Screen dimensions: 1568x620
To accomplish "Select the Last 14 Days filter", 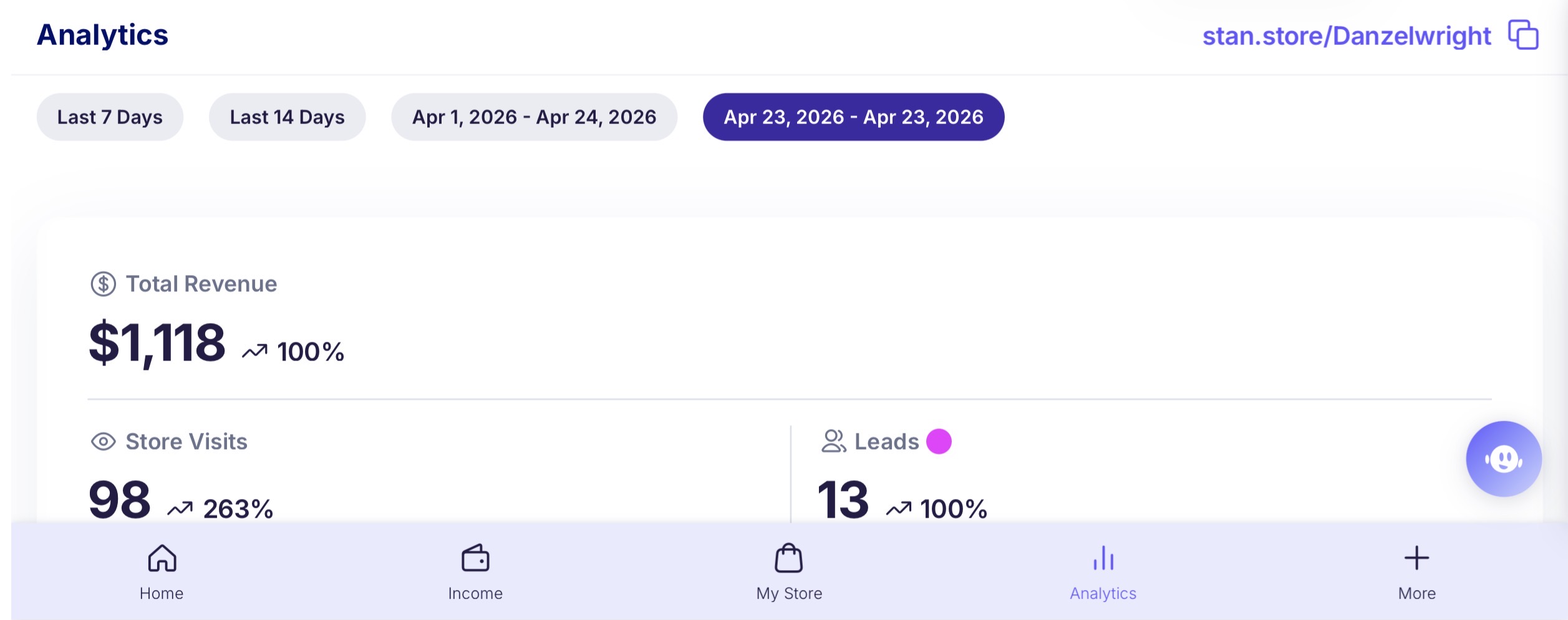I will click(x=287, y=117).
